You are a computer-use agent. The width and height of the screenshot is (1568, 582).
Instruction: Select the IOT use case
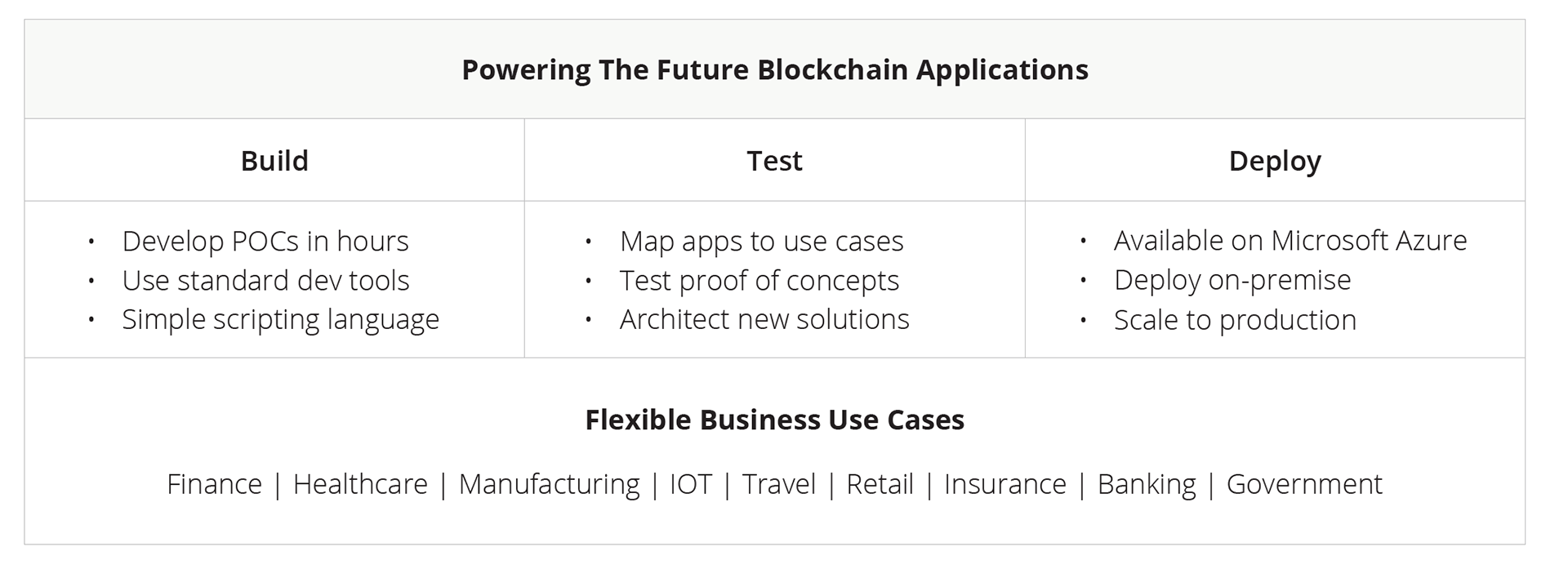(x=691, y=484)
